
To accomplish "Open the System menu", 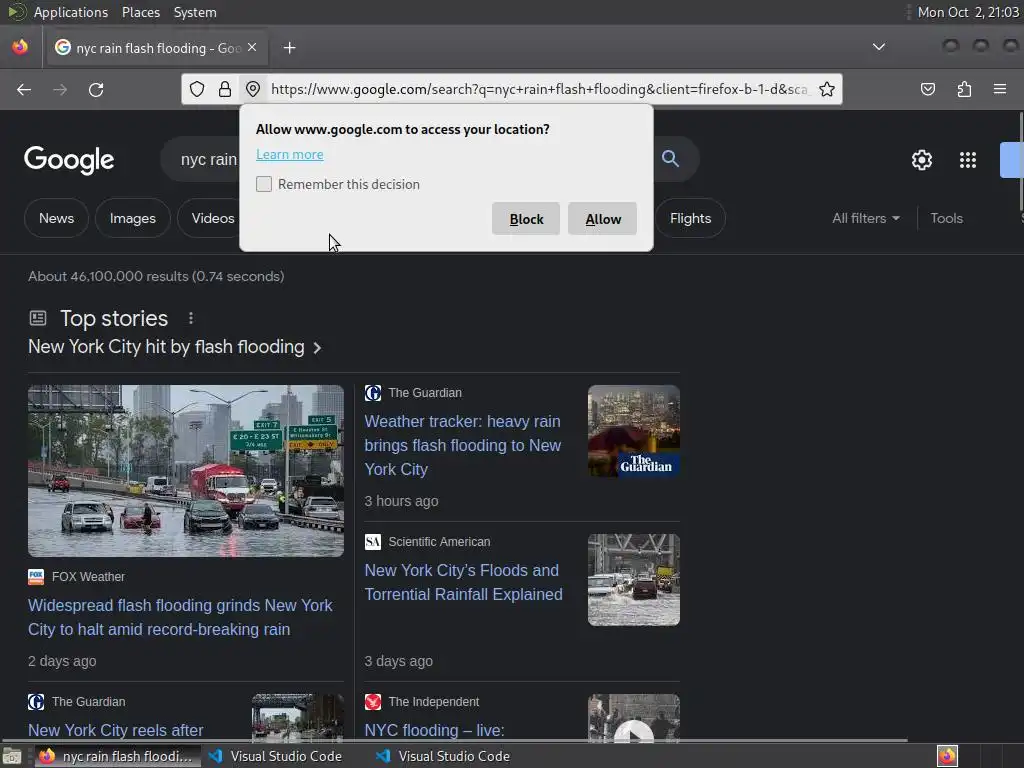I will (x=195, y=12).
